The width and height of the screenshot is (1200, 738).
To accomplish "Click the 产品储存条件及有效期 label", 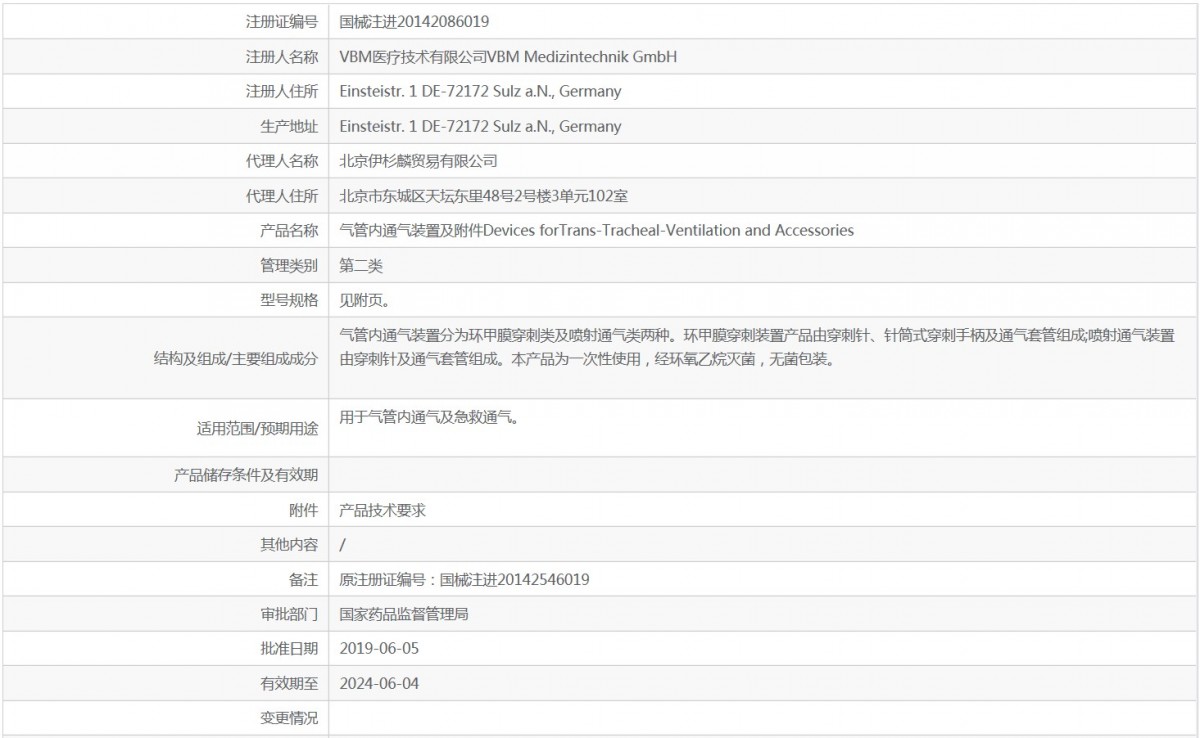I will pyautogui.click(x=246, y=475).
